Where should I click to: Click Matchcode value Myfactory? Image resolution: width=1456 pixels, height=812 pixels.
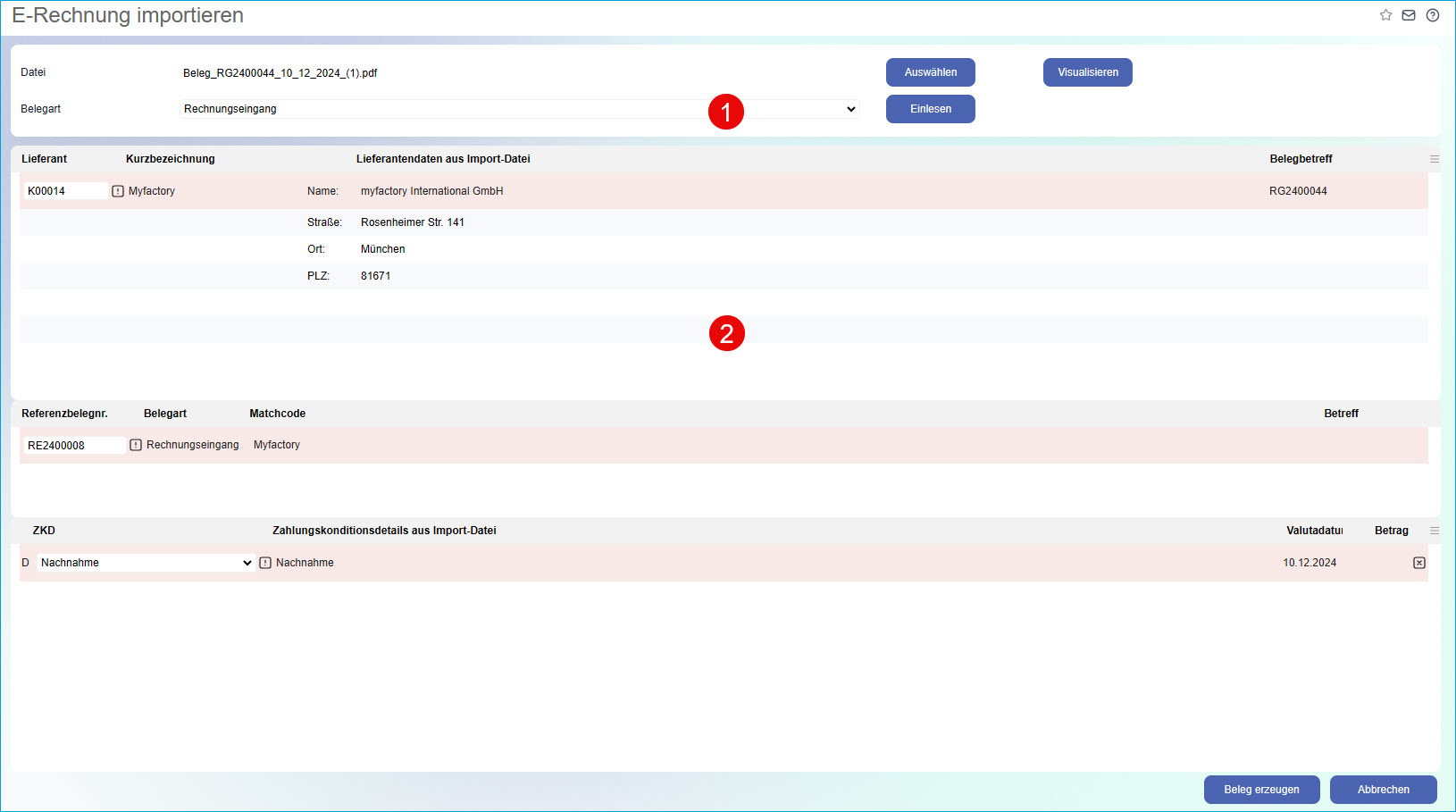tap(277, 445)
